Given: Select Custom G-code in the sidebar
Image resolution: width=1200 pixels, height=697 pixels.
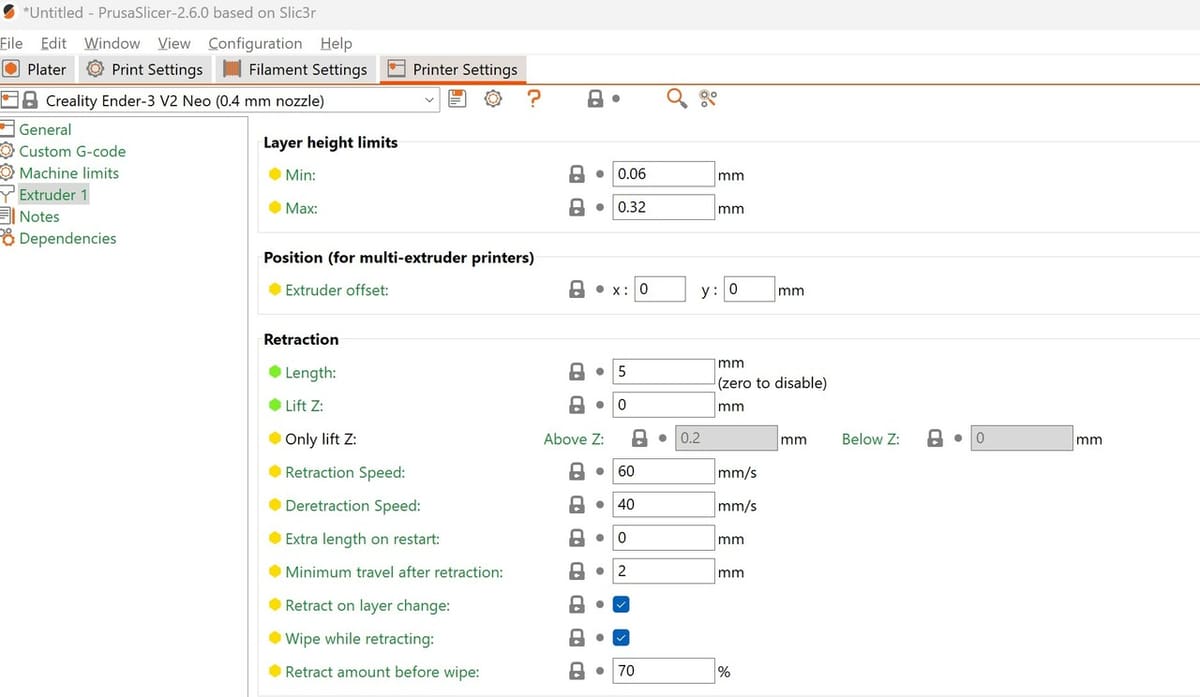Looking at the screenshot, I should point(72,151).
